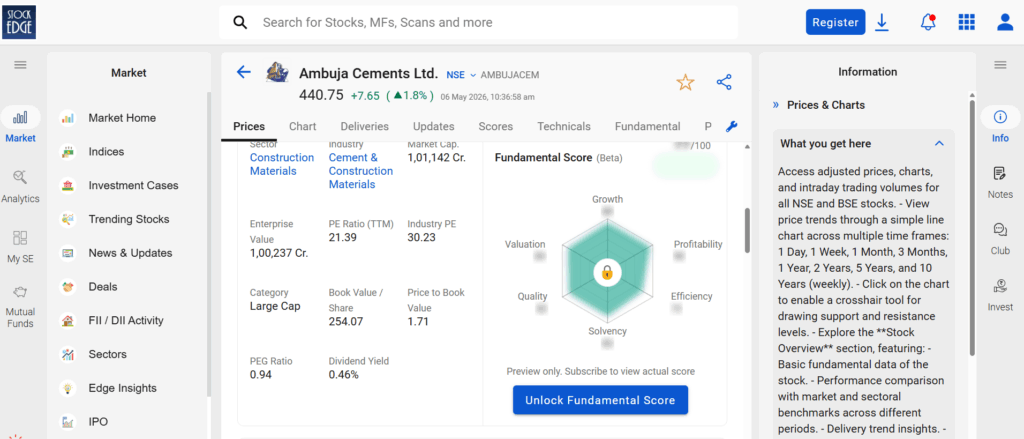Download app via the download icon

pos(882,22)
